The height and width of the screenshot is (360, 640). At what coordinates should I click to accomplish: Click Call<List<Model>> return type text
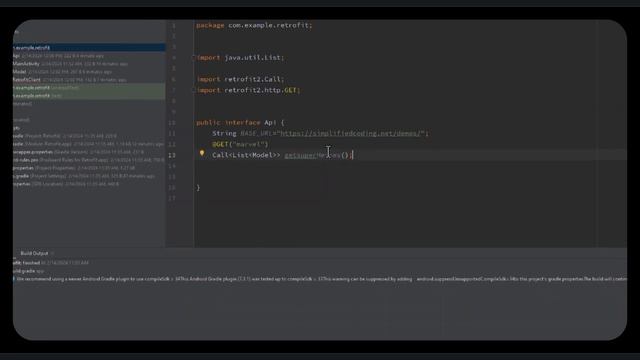[x=246, y=155]
